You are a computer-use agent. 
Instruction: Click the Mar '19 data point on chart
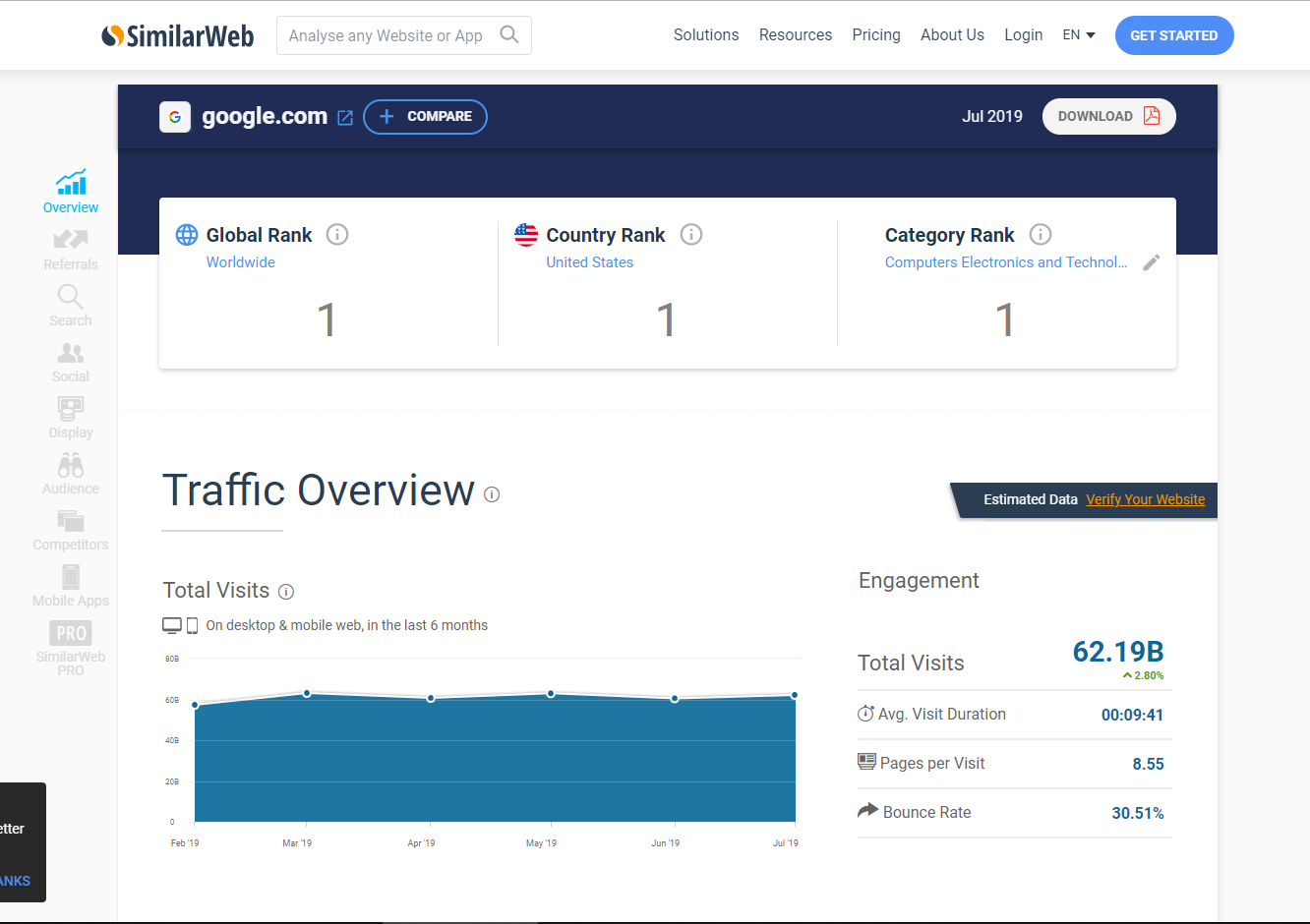coord(307,693)
